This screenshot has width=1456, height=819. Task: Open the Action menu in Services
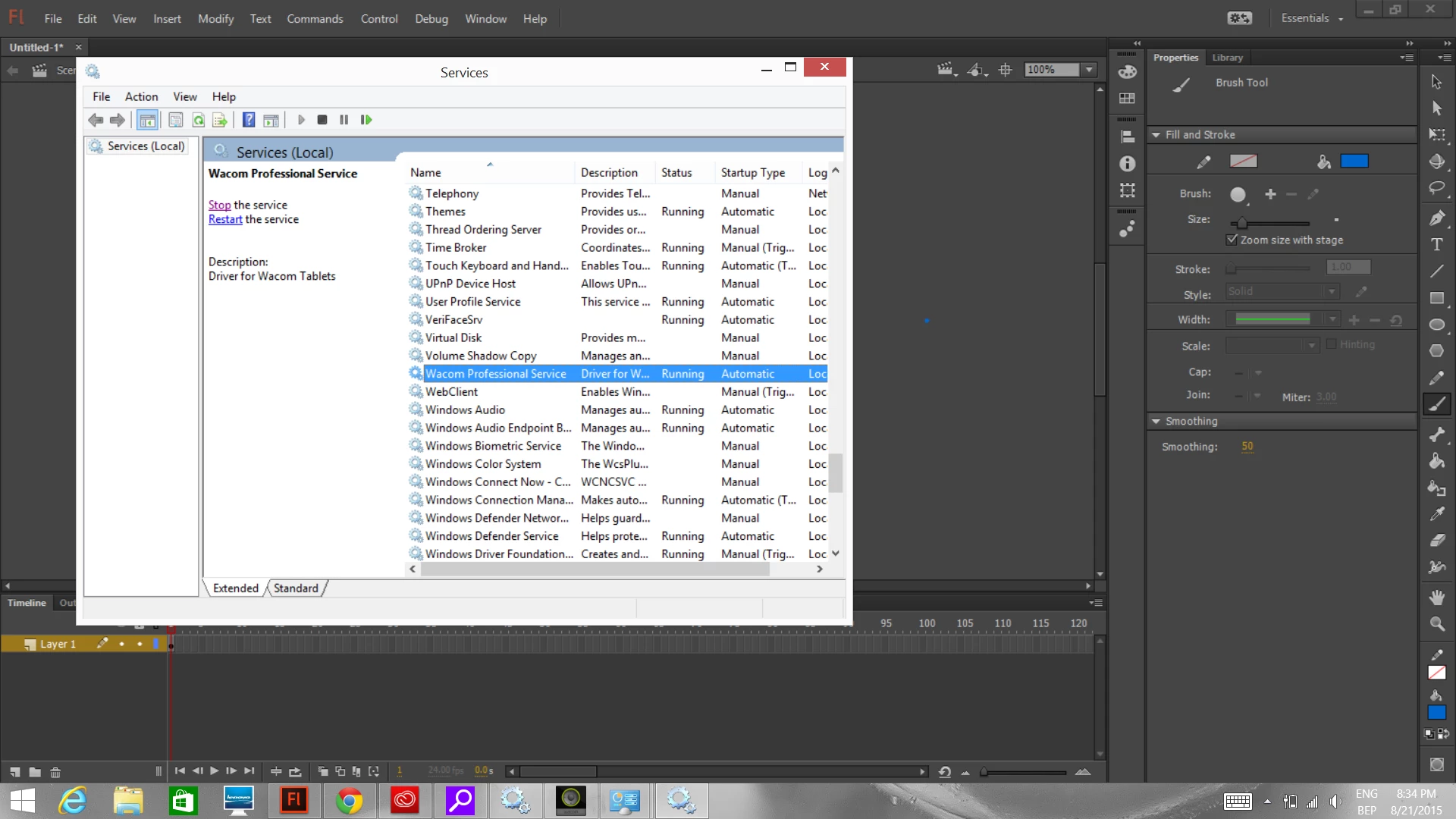pos(141,97)
